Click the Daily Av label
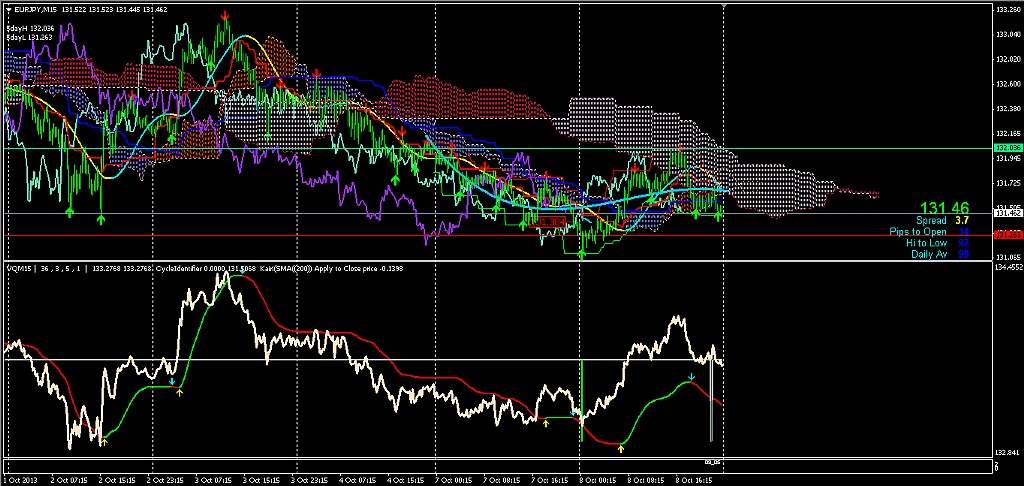Image resolution: width=1024 pixels, height=486 pixels. pyautogui.click(x=929, y=254)
